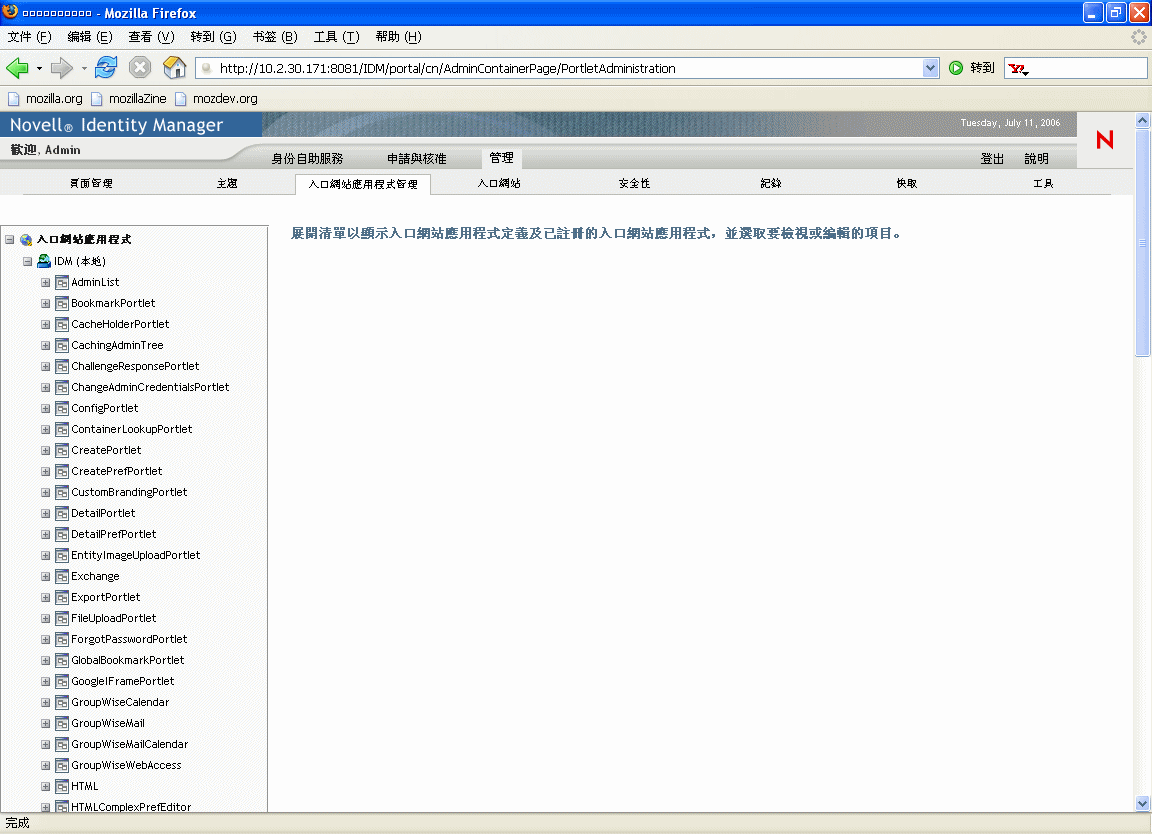Click the Firefox throbber activity icon

point(1139,37)
